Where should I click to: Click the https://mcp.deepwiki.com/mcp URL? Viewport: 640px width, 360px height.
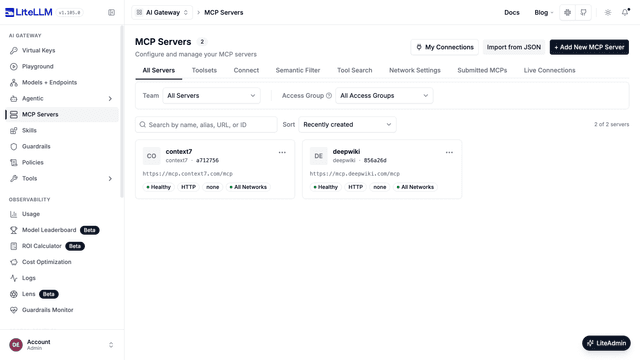[355, 173]
